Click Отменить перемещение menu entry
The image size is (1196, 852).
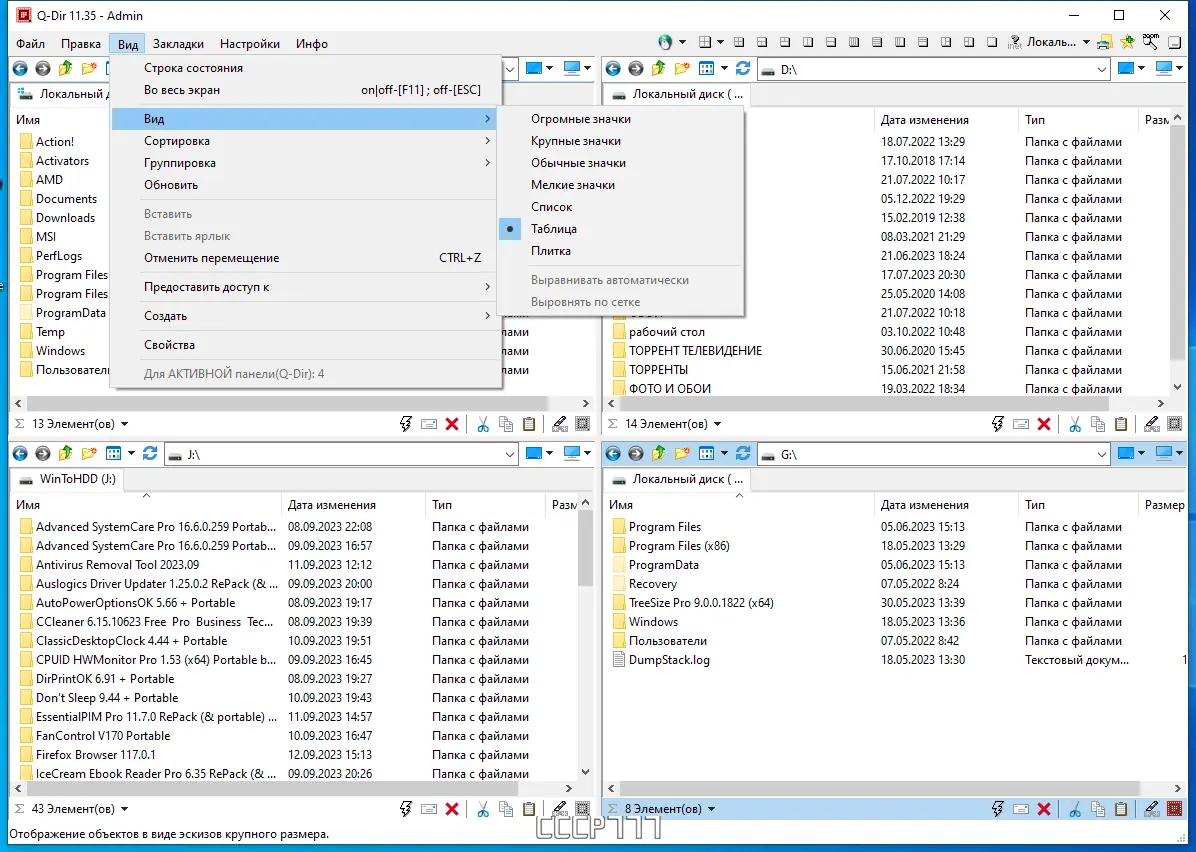[x=305, y=258]
